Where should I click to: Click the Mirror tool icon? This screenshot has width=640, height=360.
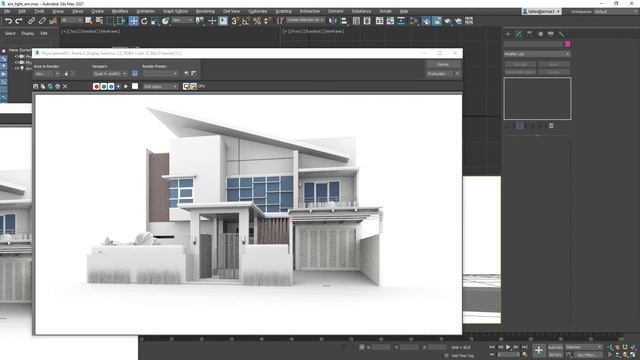(333, 21)
